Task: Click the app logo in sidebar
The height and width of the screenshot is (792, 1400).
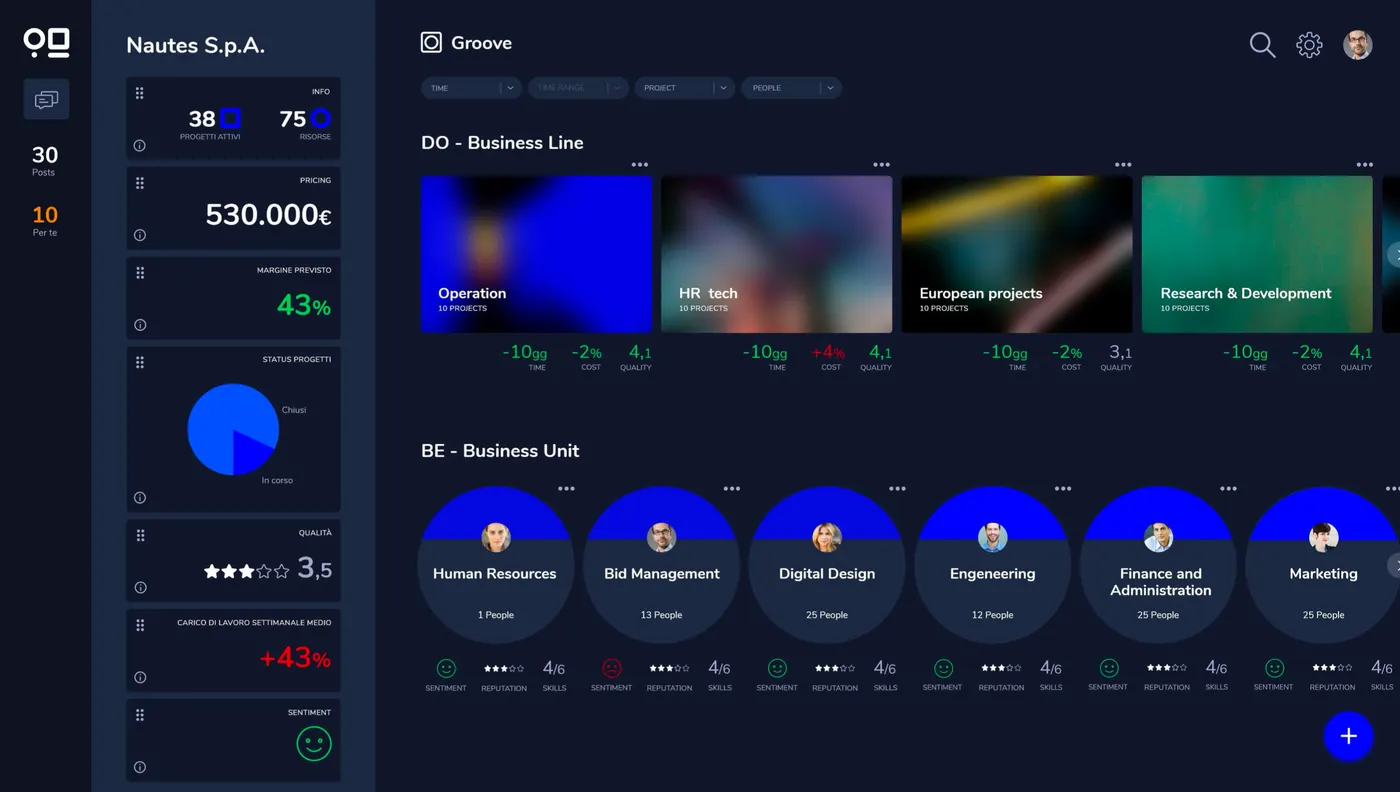Action: coord(46,42)
